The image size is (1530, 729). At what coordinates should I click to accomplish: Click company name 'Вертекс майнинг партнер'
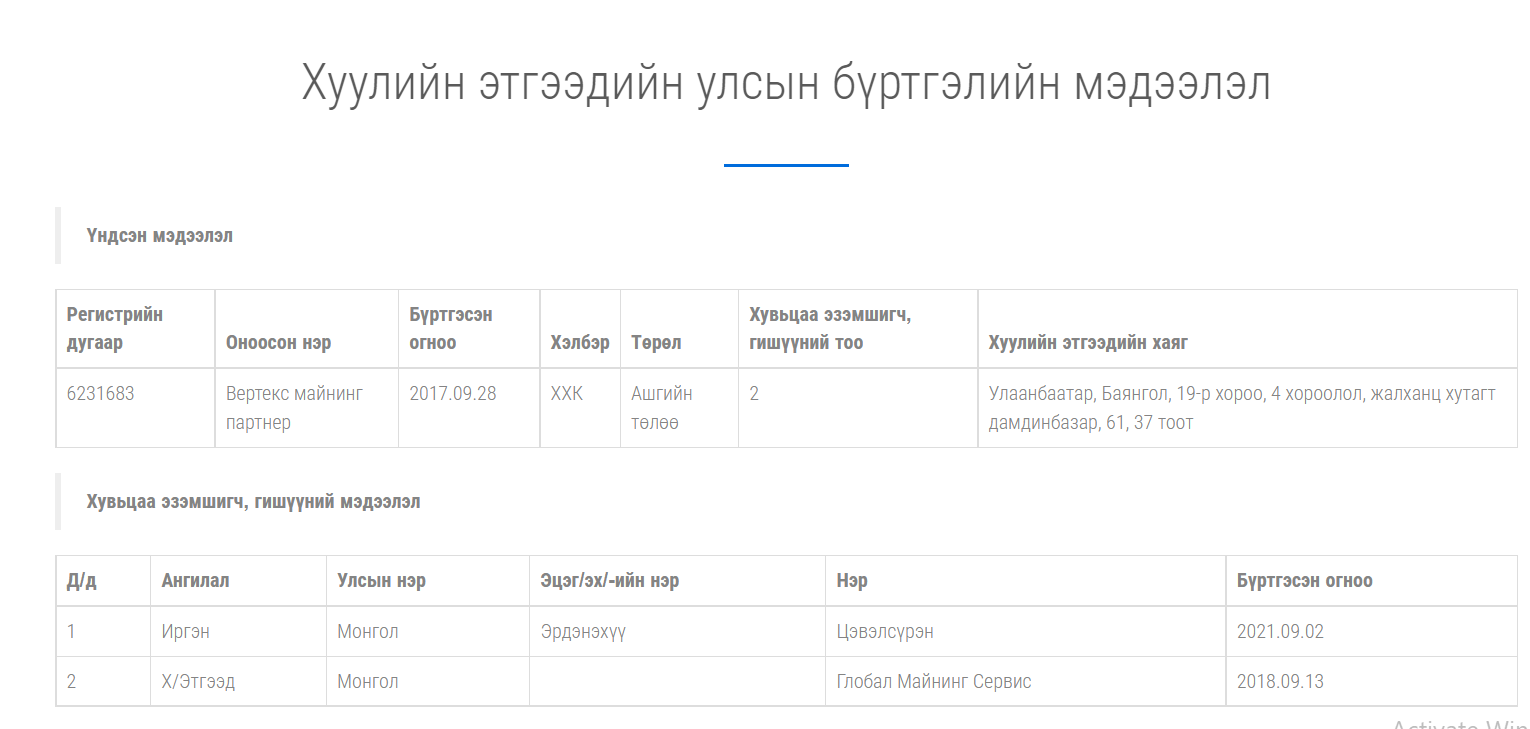(x=294, y=408)
